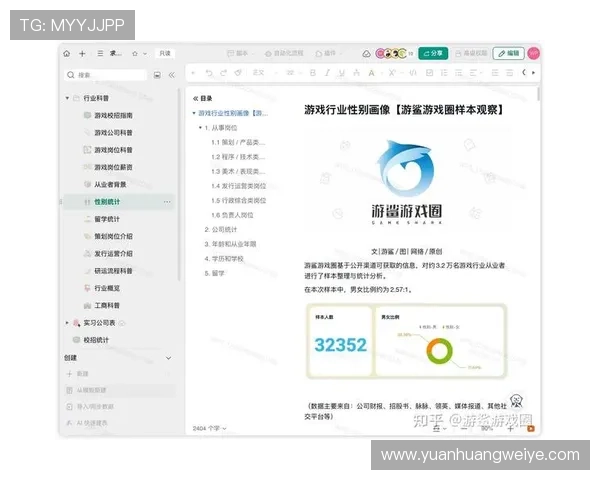Click more options dots on 性别统计
The height and width of the screenshot is (480, 600).
pyautogui.click(x=167, y=202)
